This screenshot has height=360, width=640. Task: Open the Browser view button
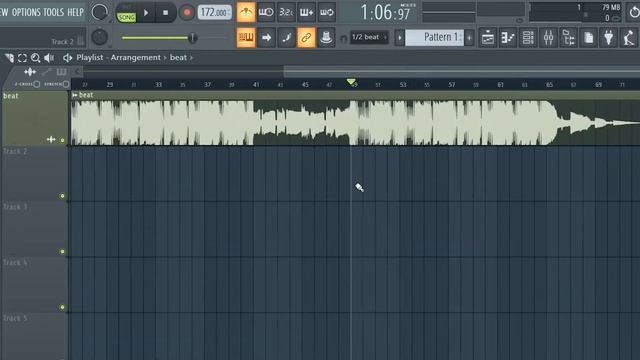[568, 38]
